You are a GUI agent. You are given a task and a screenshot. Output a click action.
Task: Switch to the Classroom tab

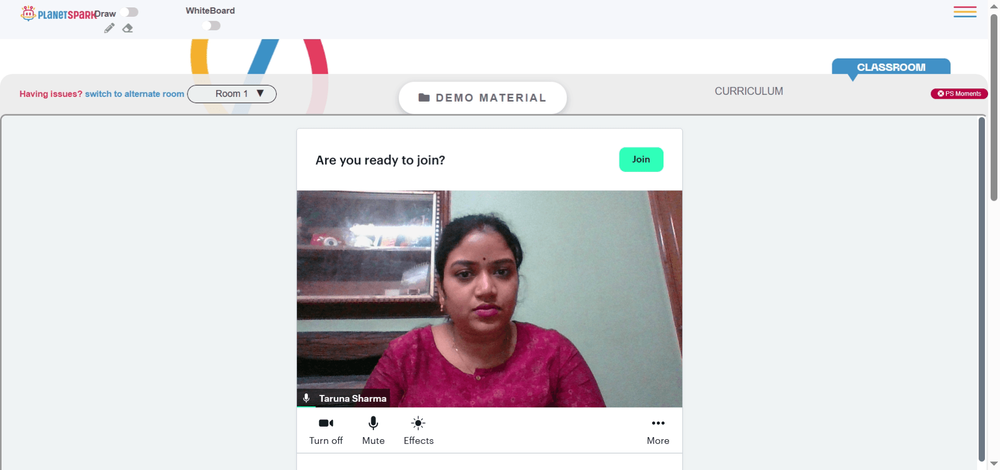point(891,67)
